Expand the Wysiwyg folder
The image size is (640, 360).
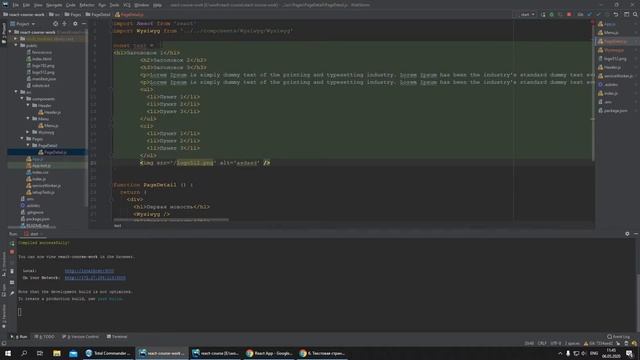(x=28, y=132)
